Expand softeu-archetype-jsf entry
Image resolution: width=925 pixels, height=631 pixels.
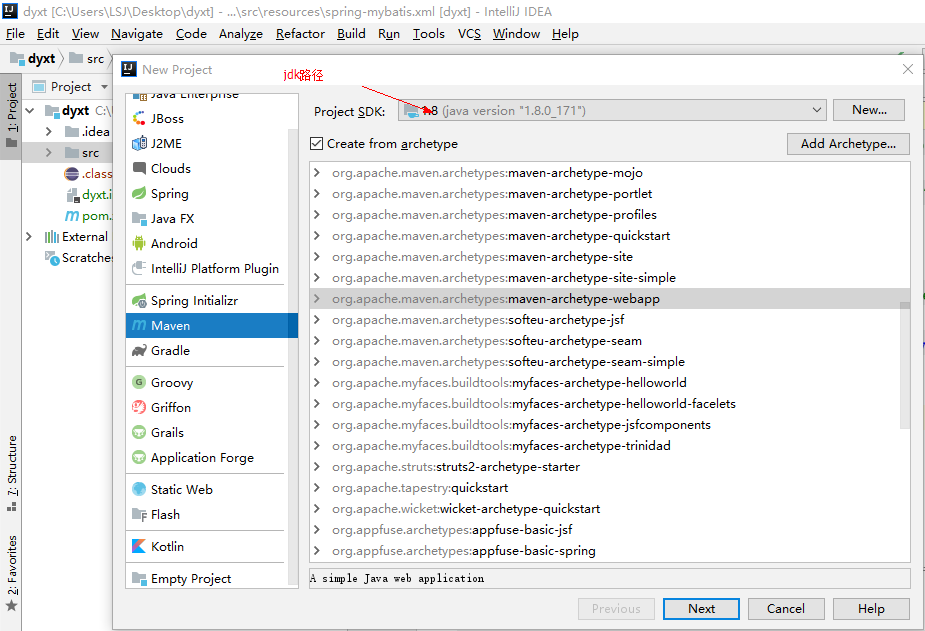tap(317, 320)
